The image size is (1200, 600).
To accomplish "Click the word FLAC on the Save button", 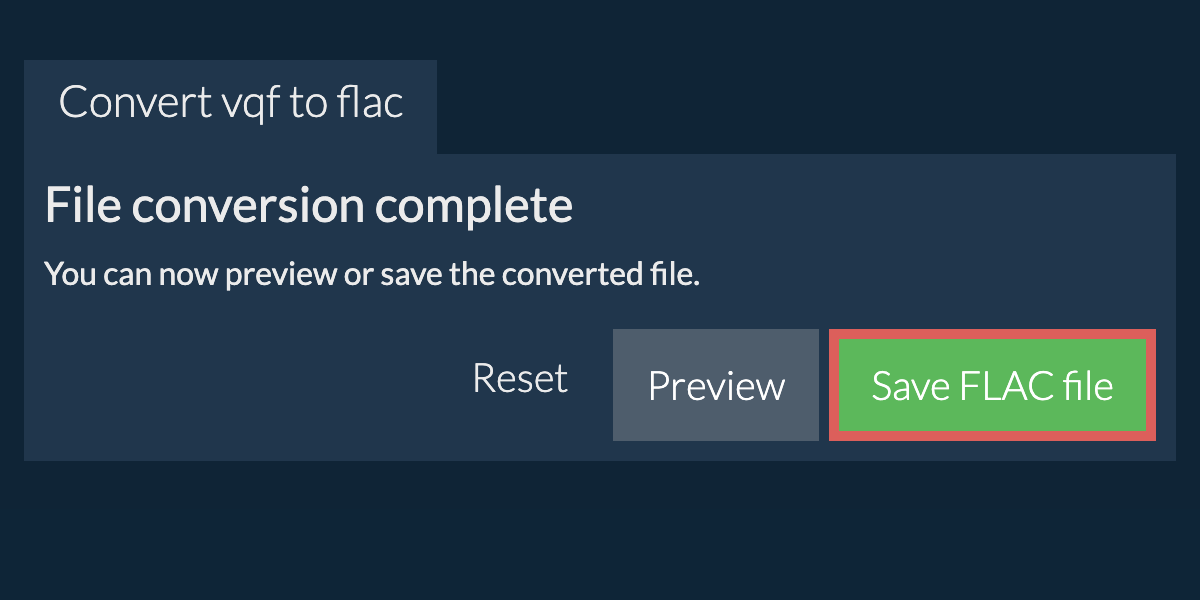I will [993, 386].
